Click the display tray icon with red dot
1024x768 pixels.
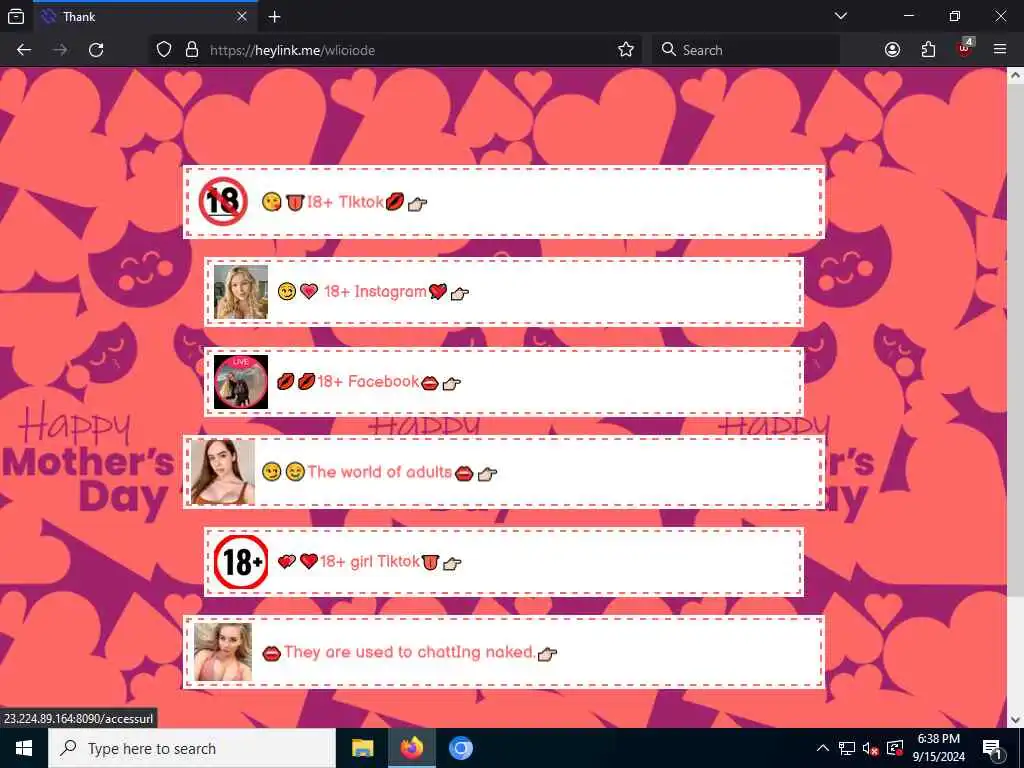pos(895,748)
